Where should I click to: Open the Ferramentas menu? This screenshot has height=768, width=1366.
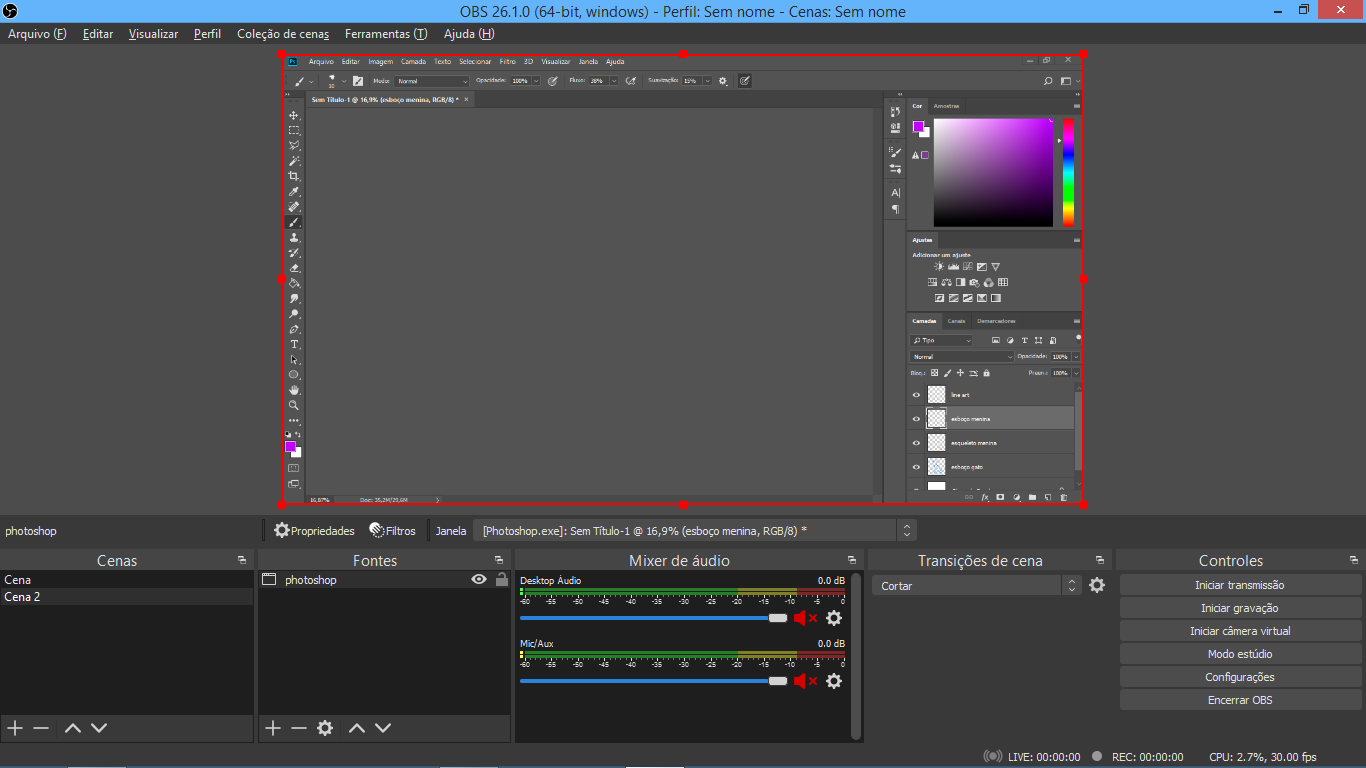(x=386, y=34)
